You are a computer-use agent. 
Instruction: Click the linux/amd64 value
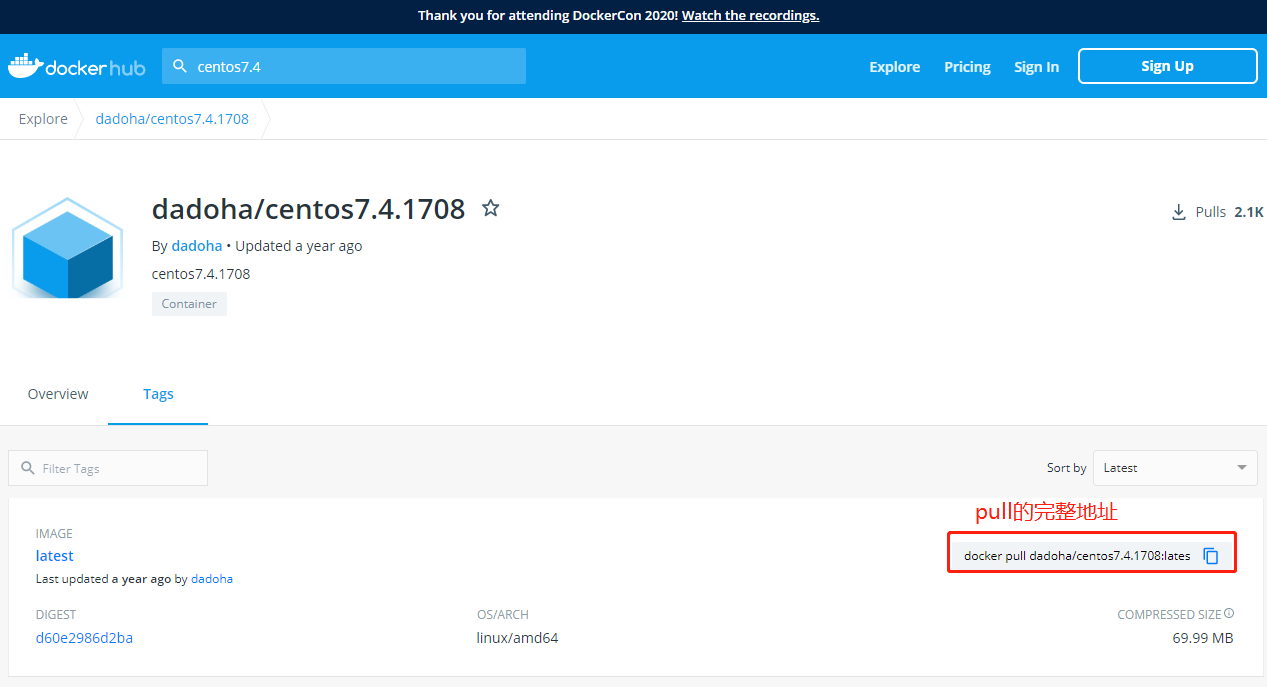pos(517,638)
